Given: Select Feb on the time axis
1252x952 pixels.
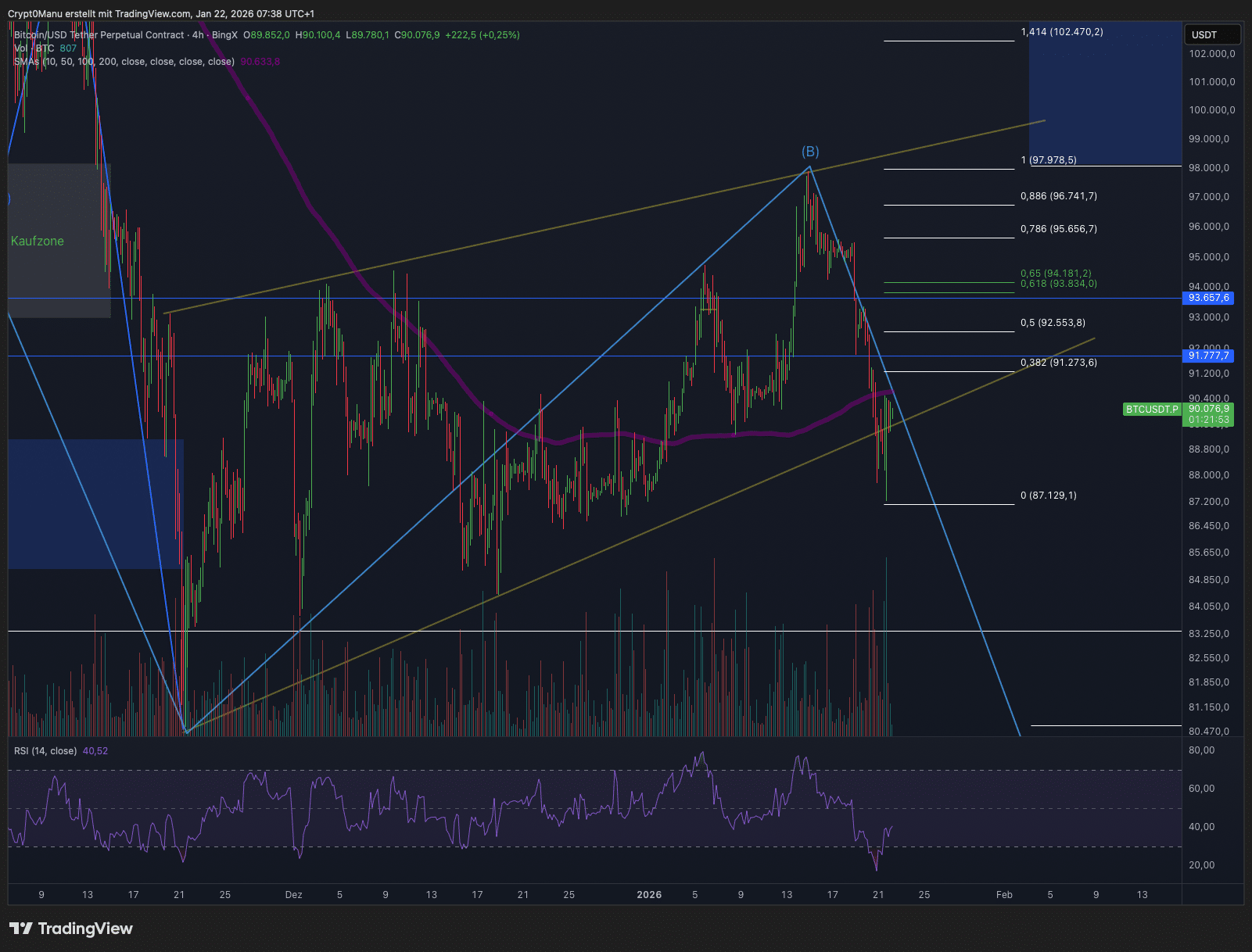Looking at the screenshot, I should [x=1003, y=894].
